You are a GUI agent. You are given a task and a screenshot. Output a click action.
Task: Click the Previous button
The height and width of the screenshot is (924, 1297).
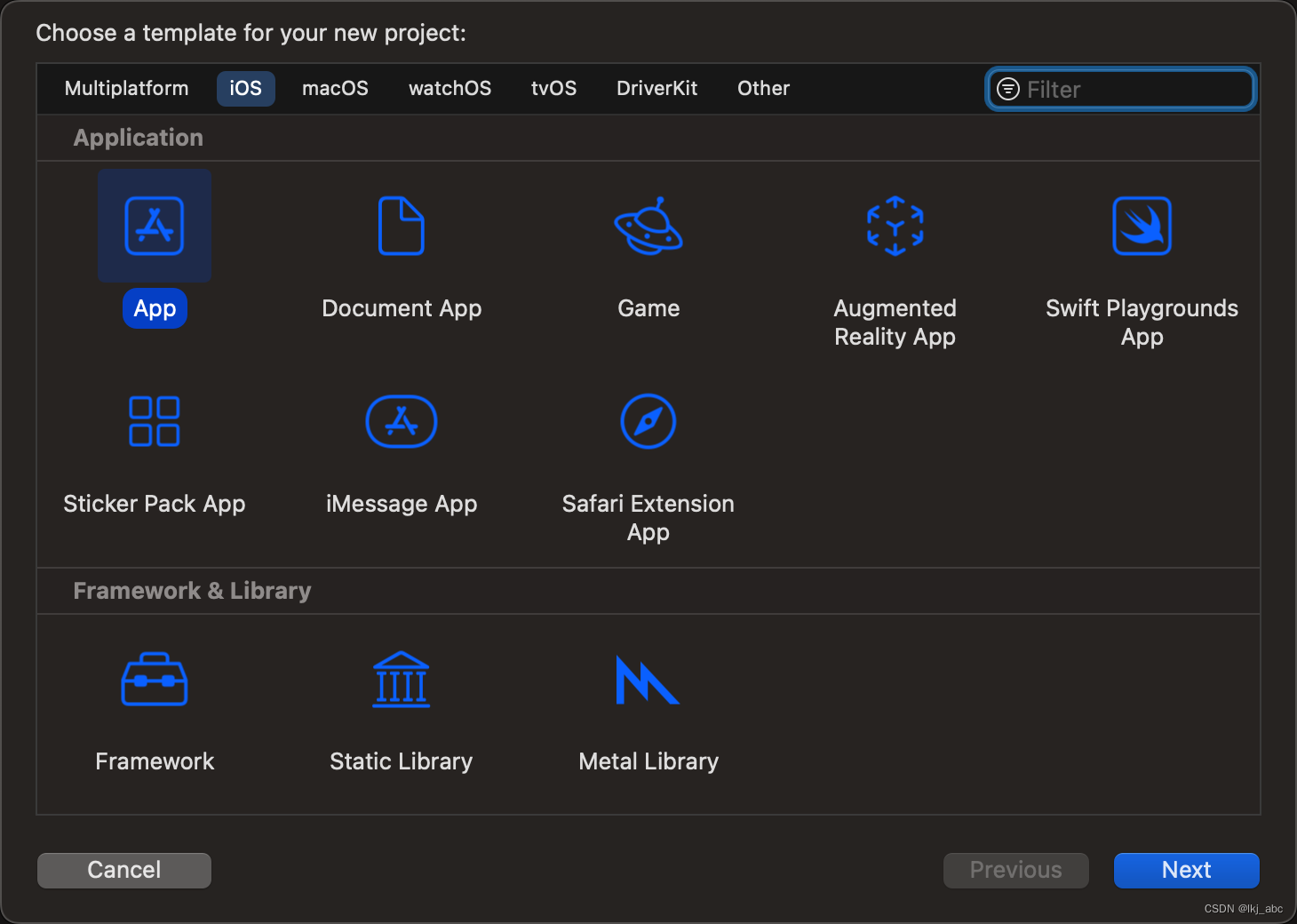point(1016,870)
